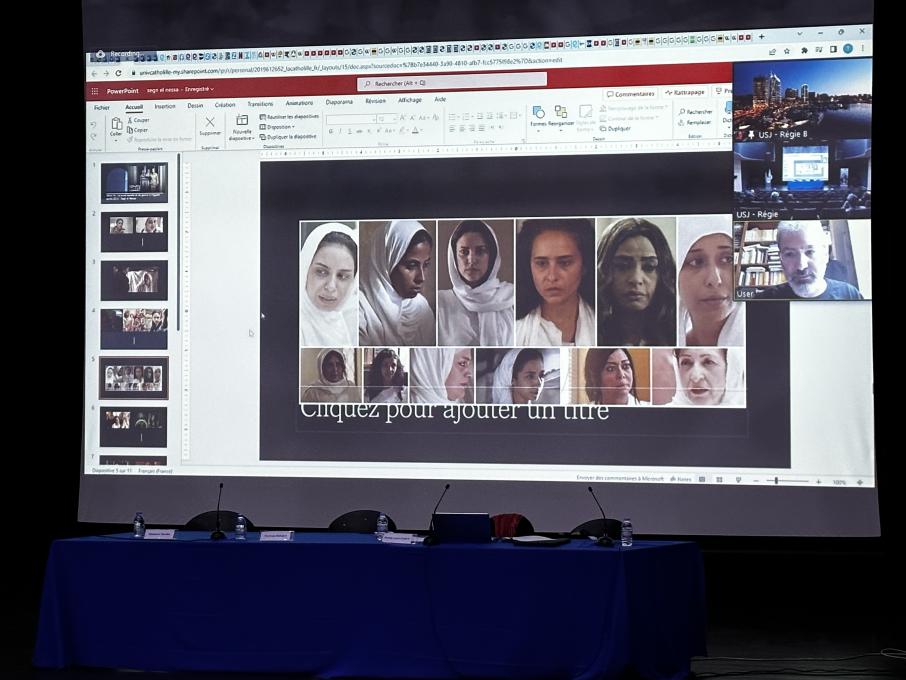Click Rechercher in the Édition group

coord(696,112)
